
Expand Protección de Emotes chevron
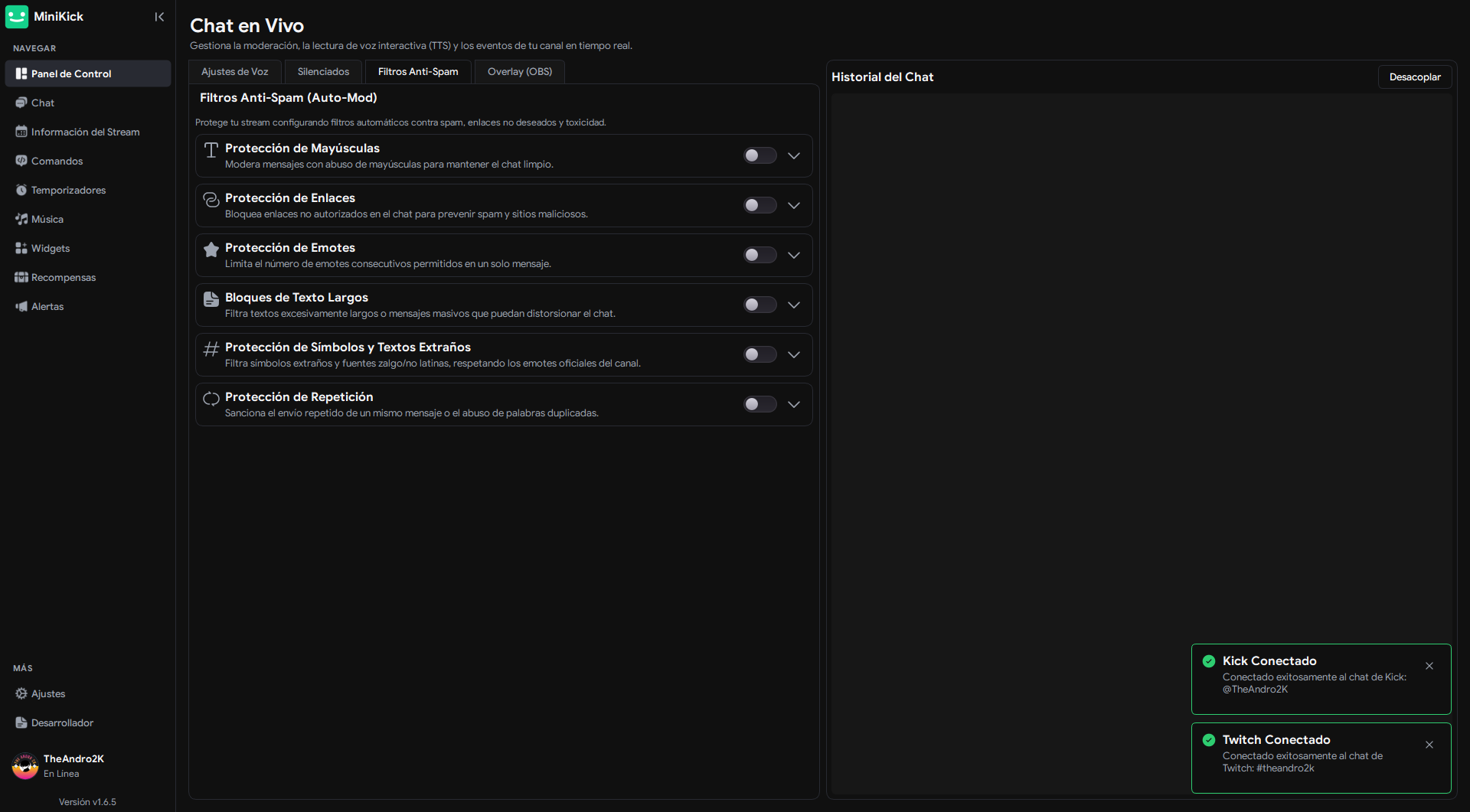pos(794,255)
